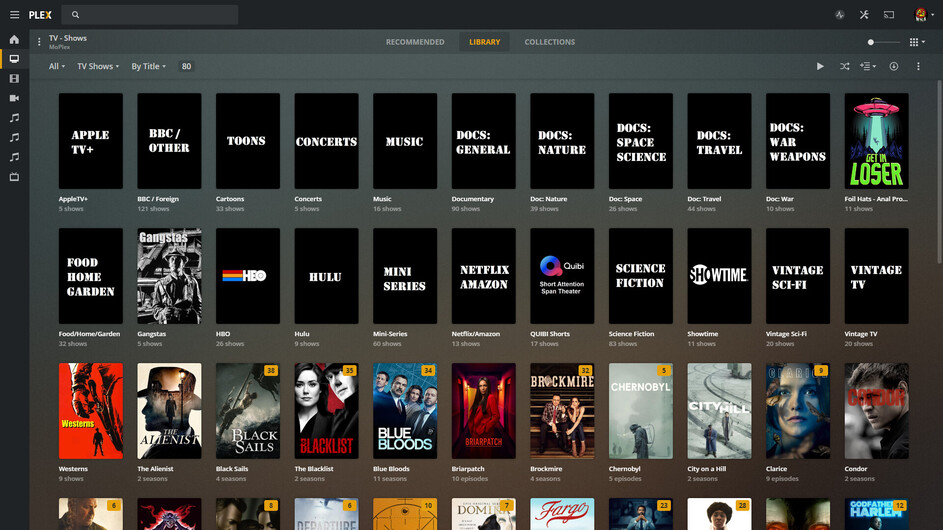Adjust the poster size slider
Screen dimensions: 943x530
pos(883,42)
